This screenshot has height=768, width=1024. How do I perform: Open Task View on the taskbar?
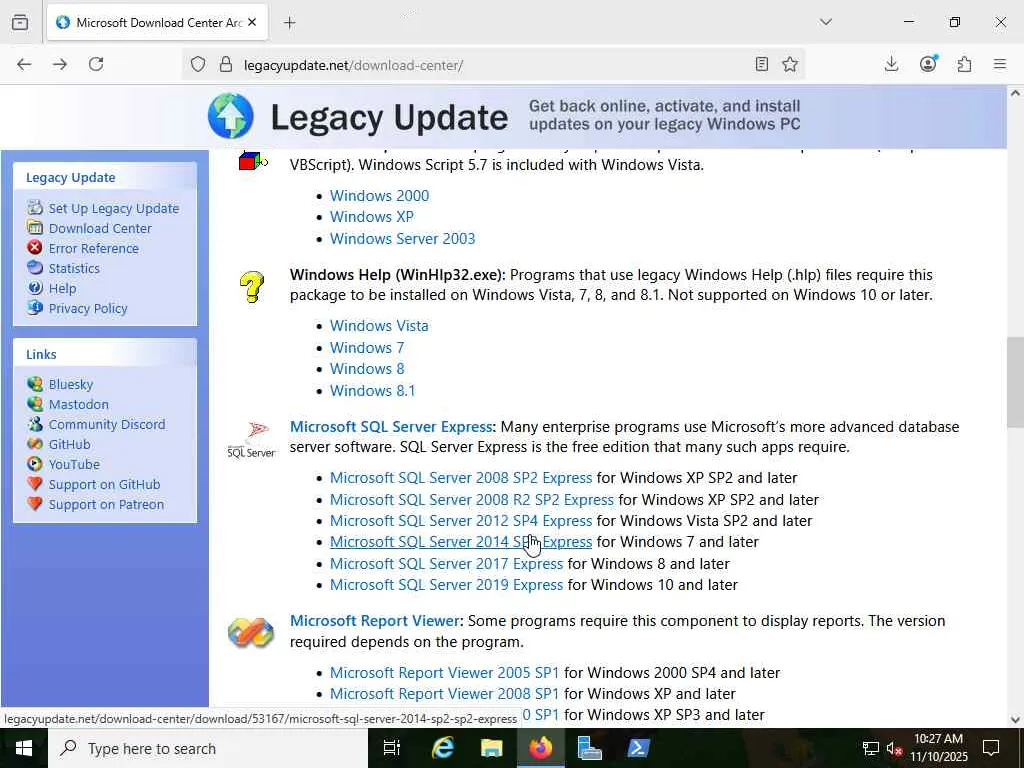tap(391, 748)
